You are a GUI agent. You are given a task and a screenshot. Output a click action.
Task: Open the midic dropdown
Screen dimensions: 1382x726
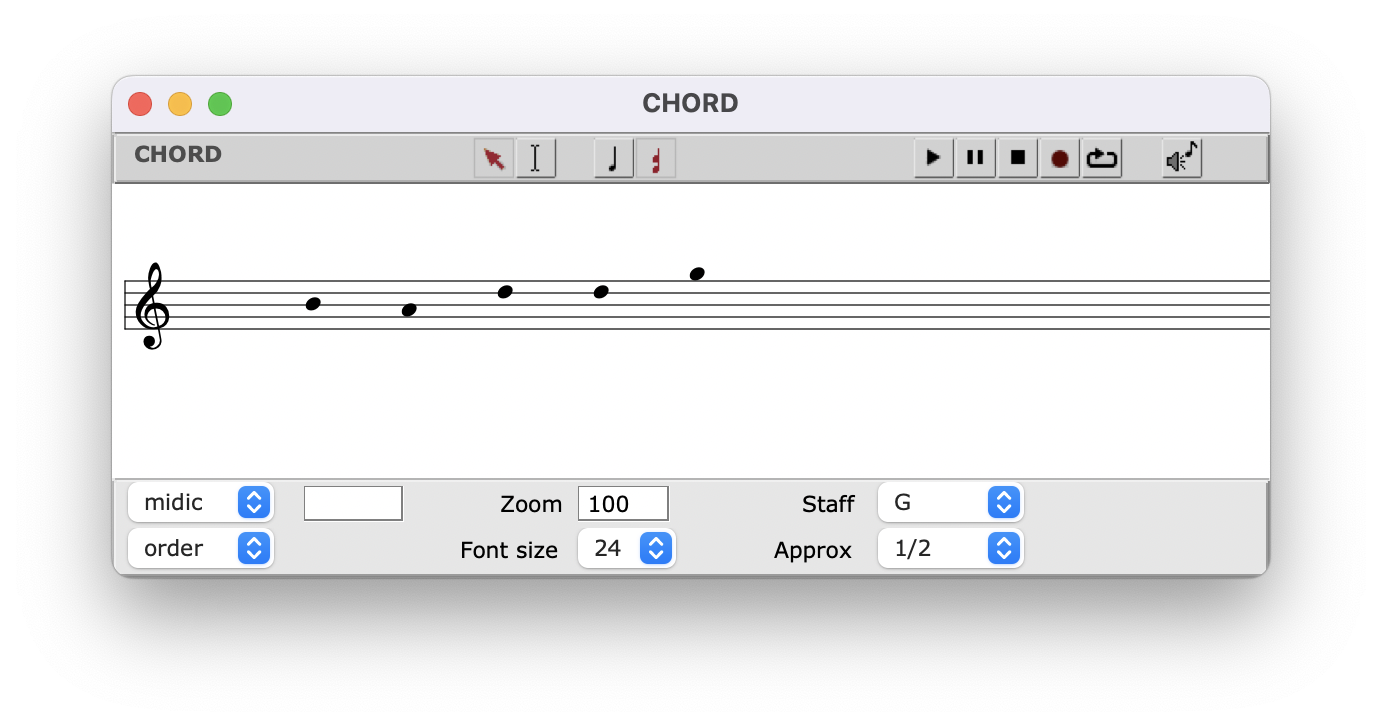coord(201,502)
